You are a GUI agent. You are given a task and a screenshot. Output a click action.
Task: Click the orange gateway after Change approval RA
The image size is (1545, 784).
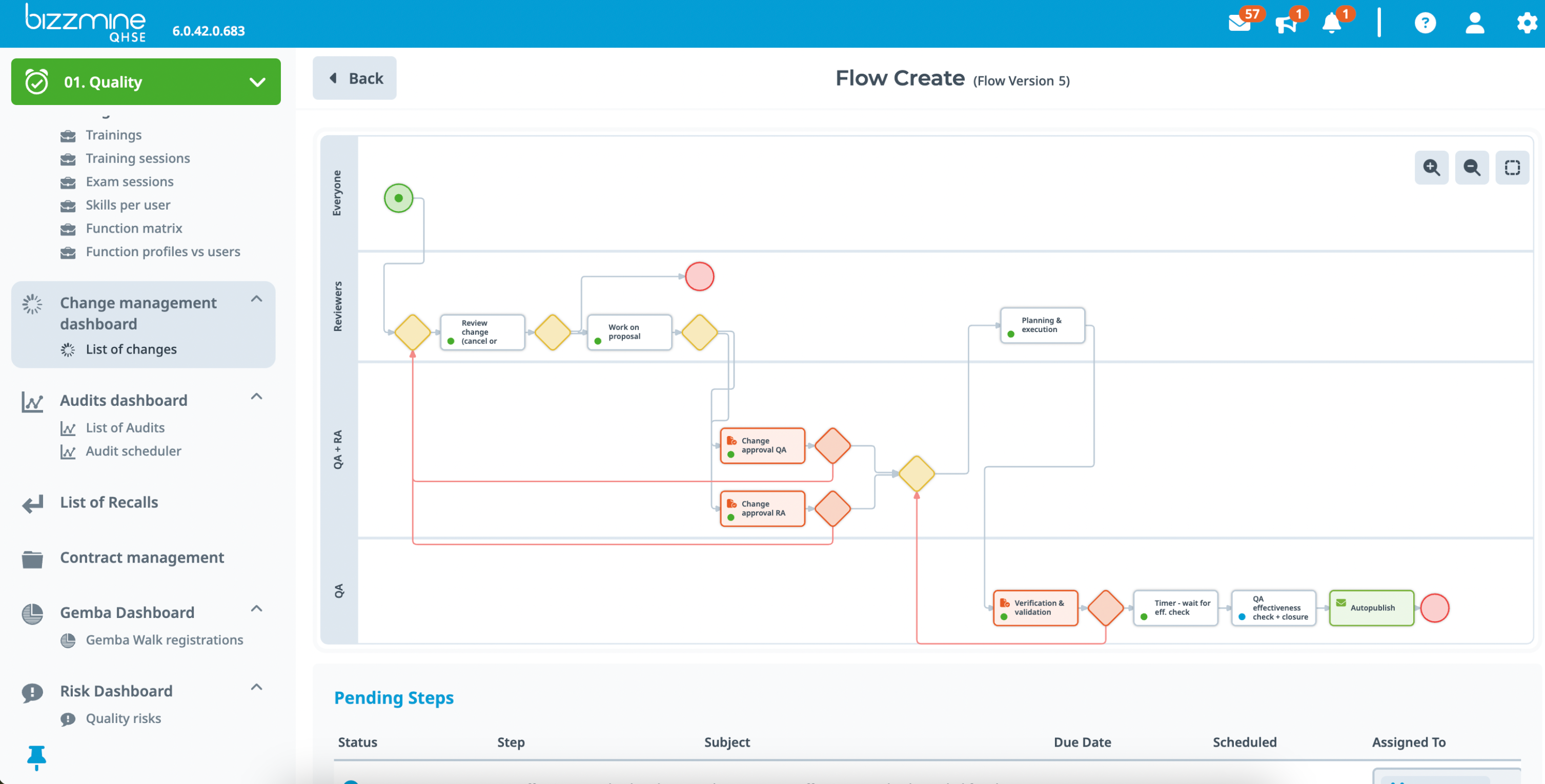[x=832, y=508]
